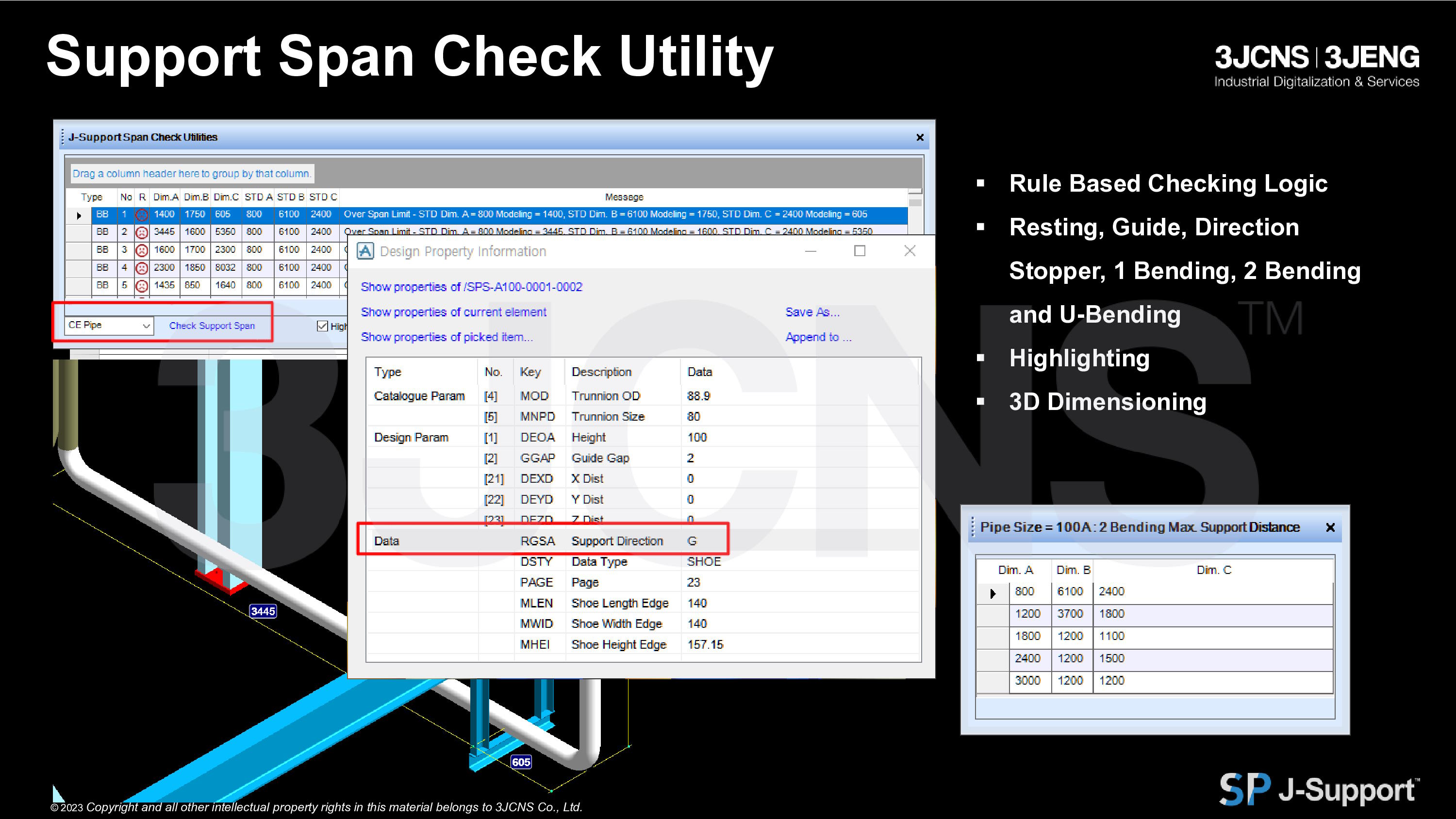Viewport: 1456px width, 819px height.
Task: Select the Guide Gap property row
Action: click(x=643, y=458)
